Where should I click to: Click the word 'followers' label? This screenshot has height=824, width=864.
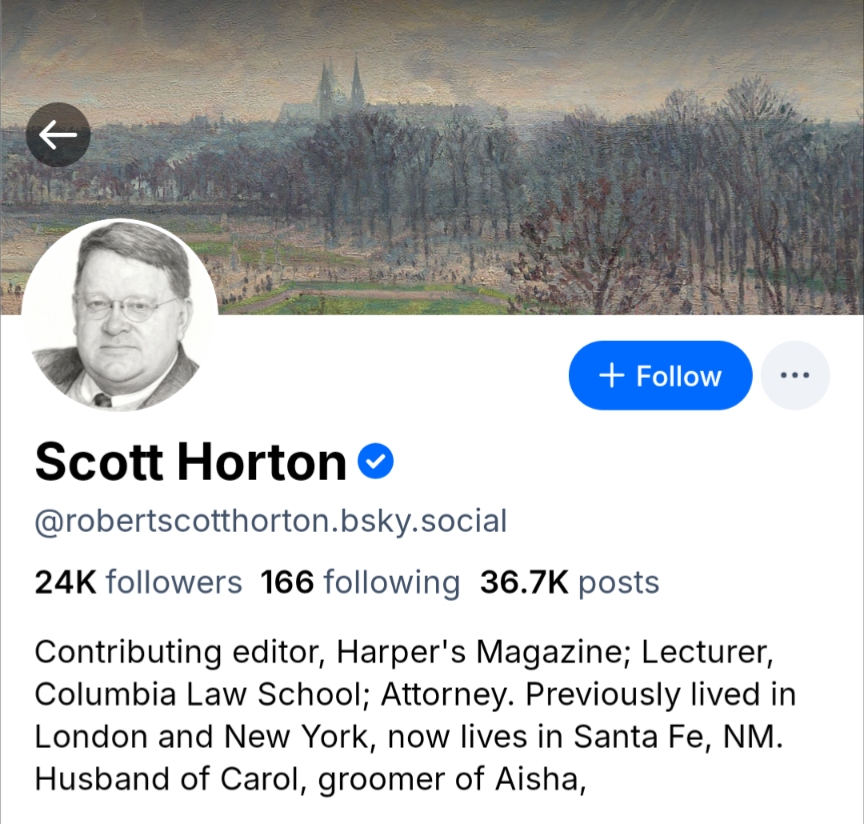(x=174, y=582)
